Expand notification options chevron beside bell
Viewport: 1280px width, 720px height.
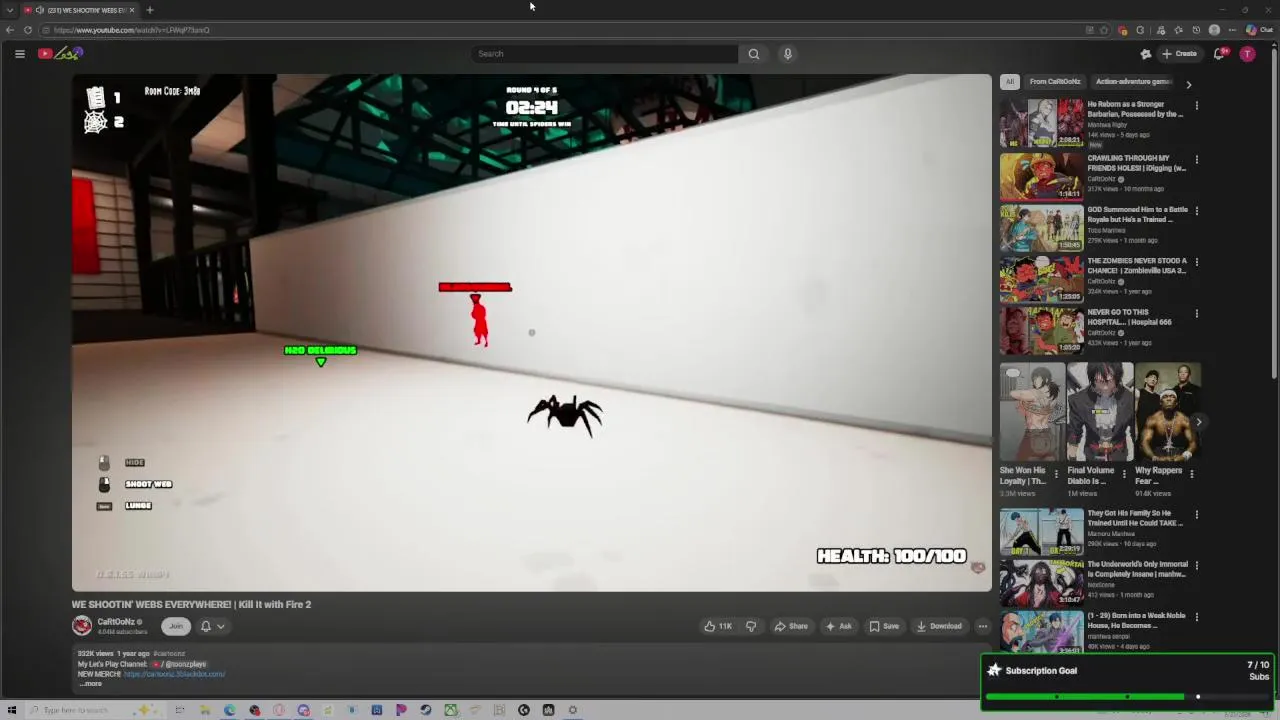(x=221, y=626)
